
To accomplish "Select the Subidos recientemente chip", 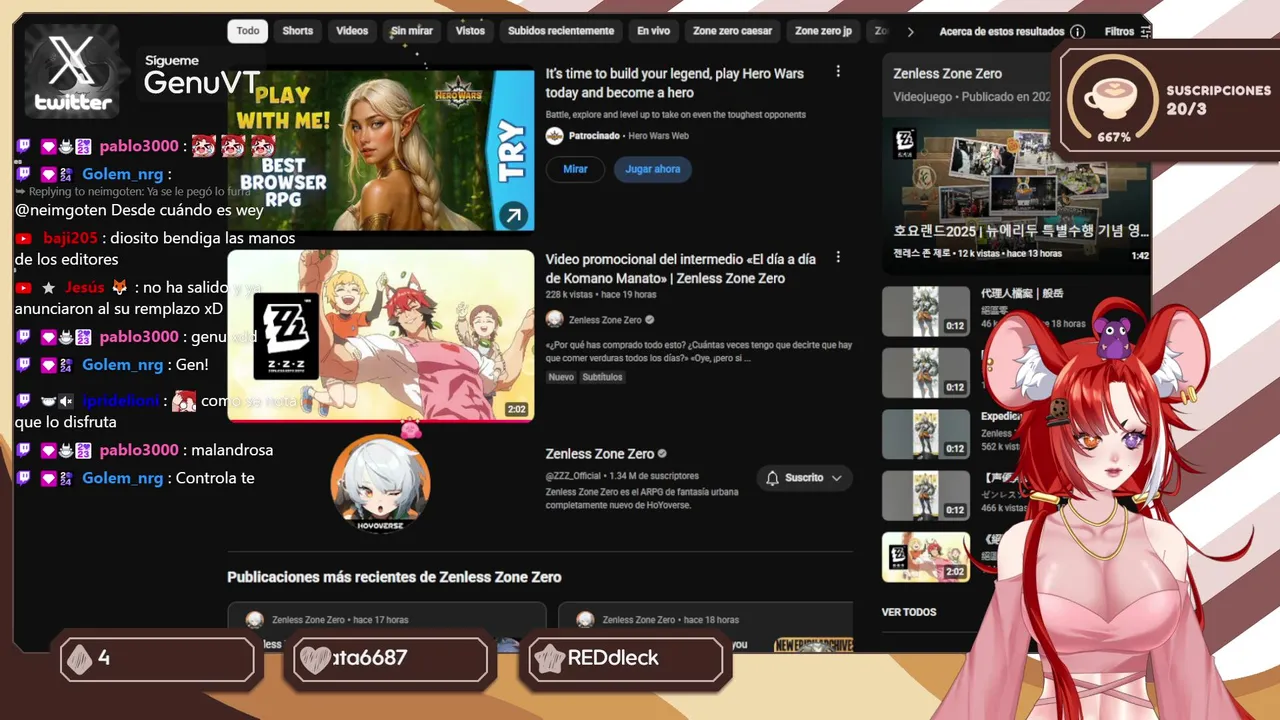I will (561, 31).
